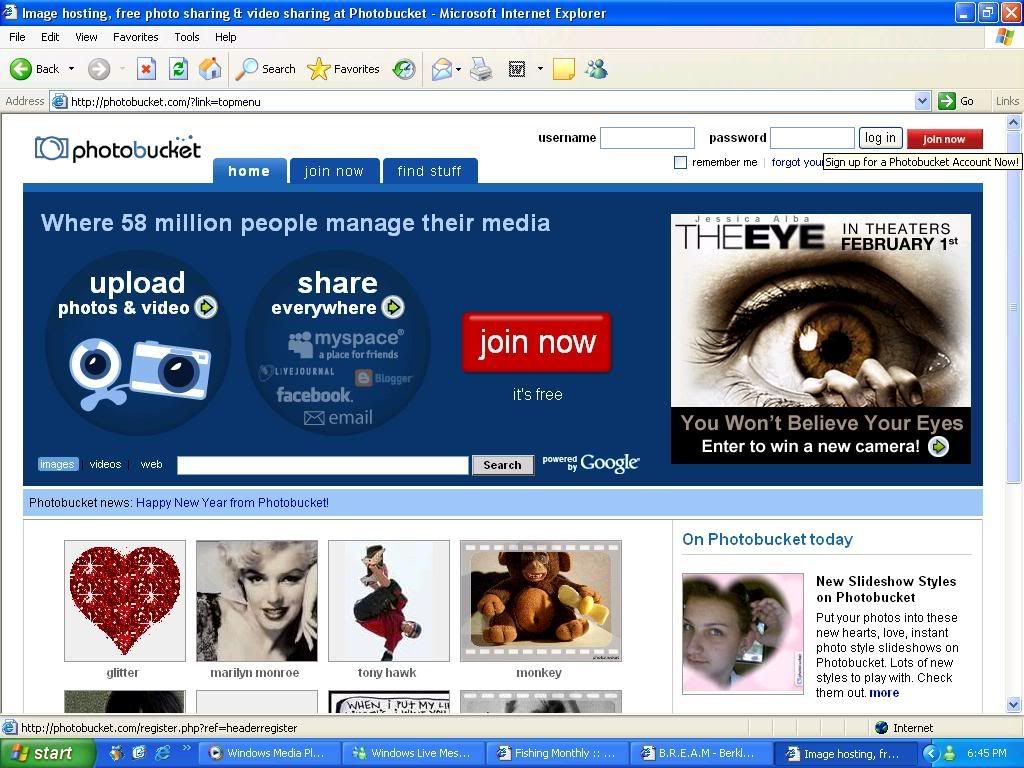Click the Photobucket media search field

(323, 465)
